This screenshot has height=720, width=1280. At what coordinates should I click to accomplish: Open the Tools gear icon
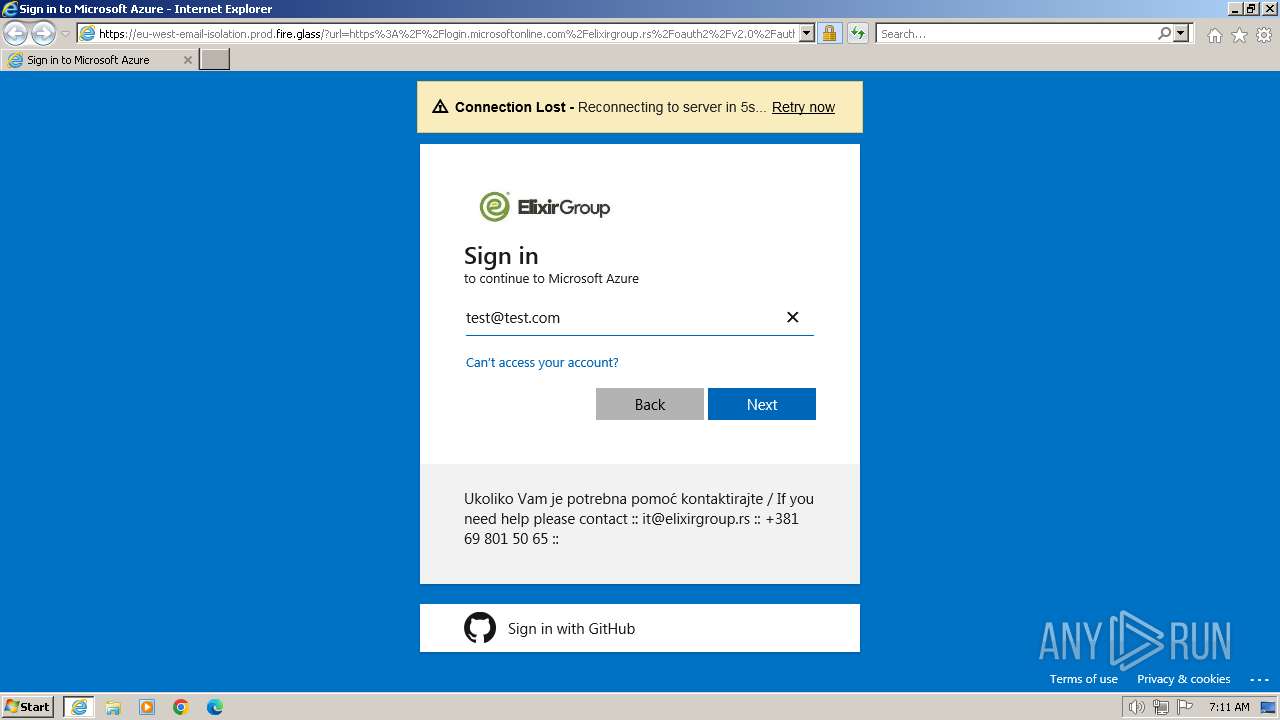(1264, 35)
